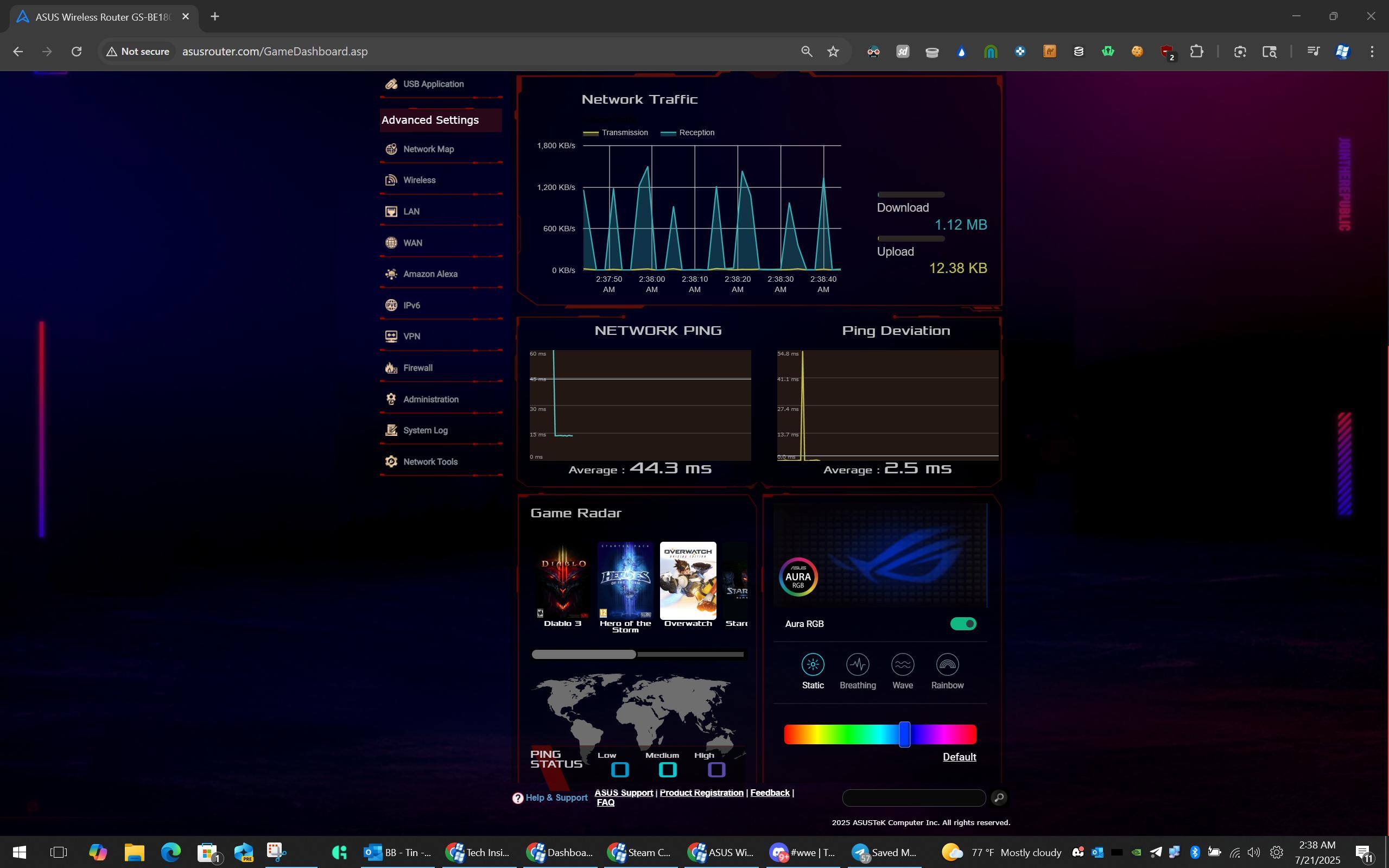Viewport: 1389px width, 868px height.
Task: Activate the Rainbow lighting effect icon
Action: coord(947,665)
